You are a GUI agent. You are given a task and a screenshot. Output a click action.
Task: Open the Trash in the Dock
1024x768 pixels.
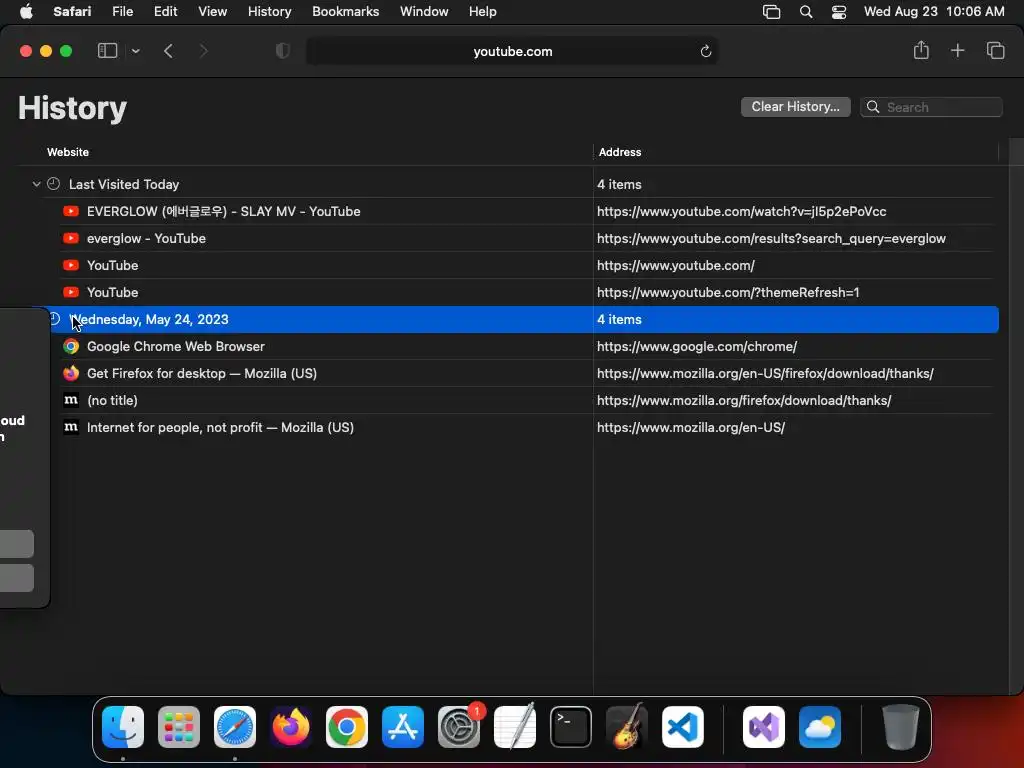click(x=900, y=727)
